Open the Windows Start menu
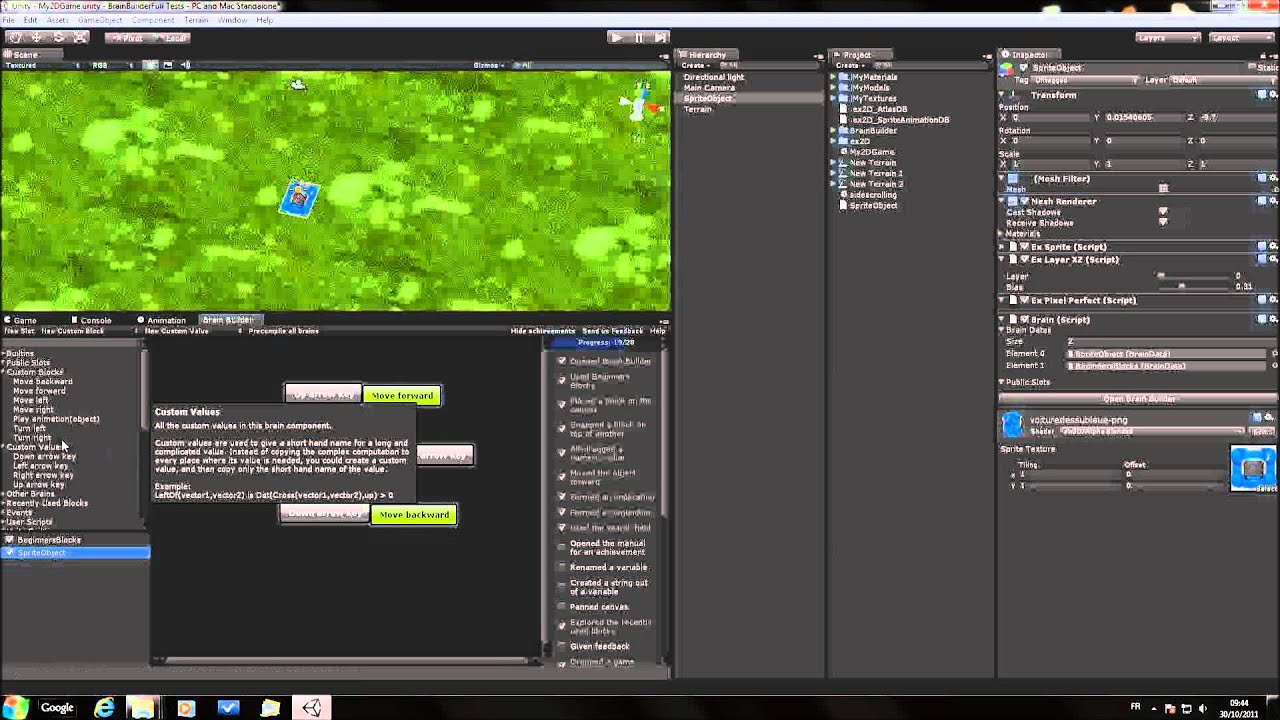The height and width of the screenshot is (720, 1280). click(x=15, y=708)
